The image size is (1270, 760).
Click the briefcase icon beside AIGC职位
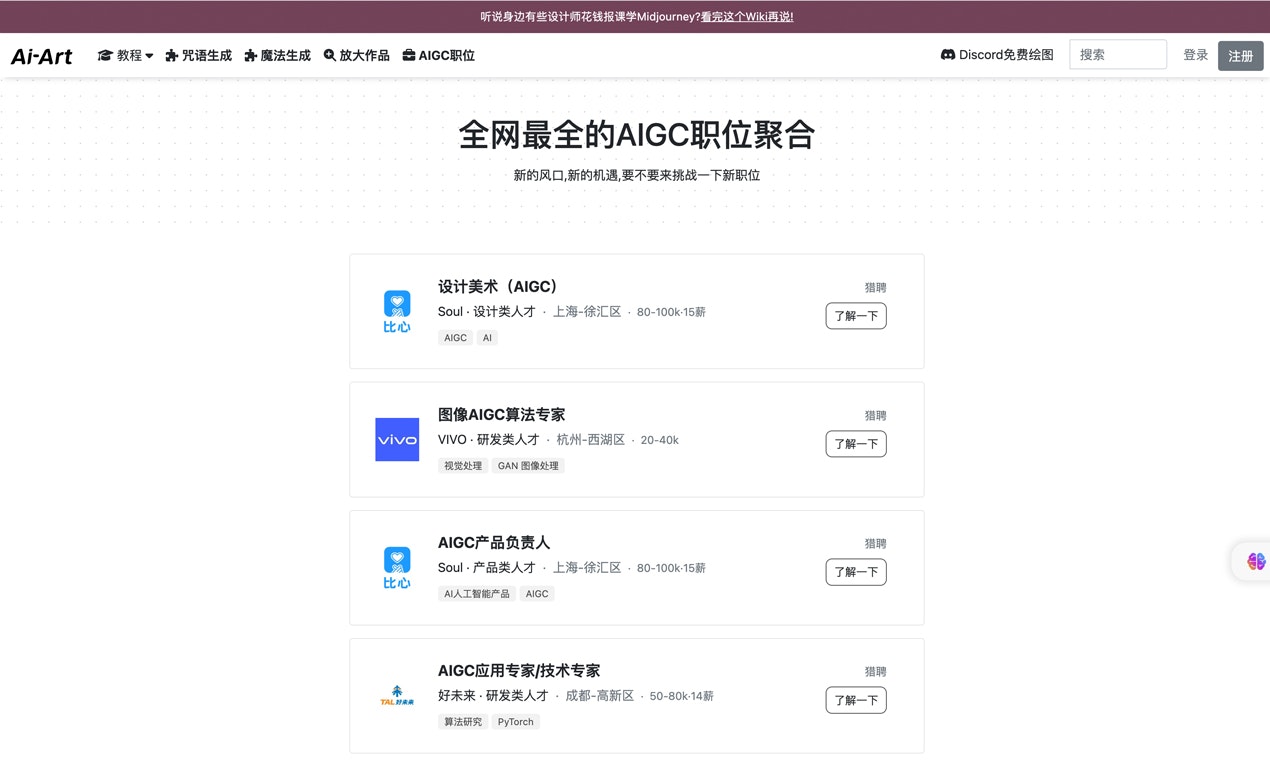coord(409,56)
